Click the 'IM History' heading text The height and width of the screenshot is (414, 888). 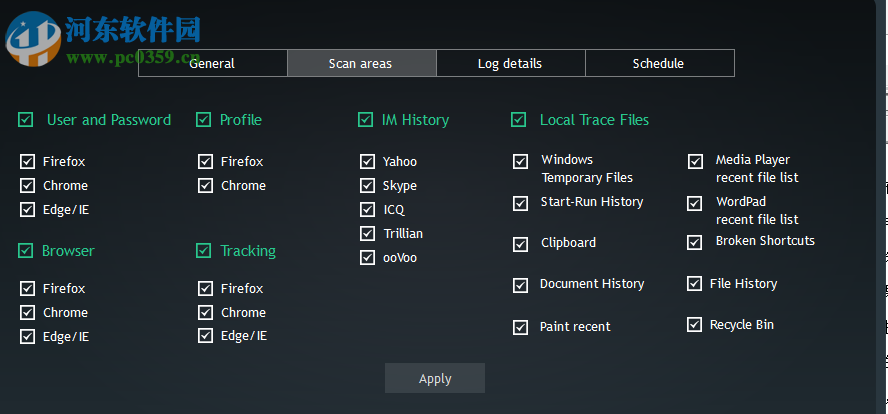coord(415,120)
